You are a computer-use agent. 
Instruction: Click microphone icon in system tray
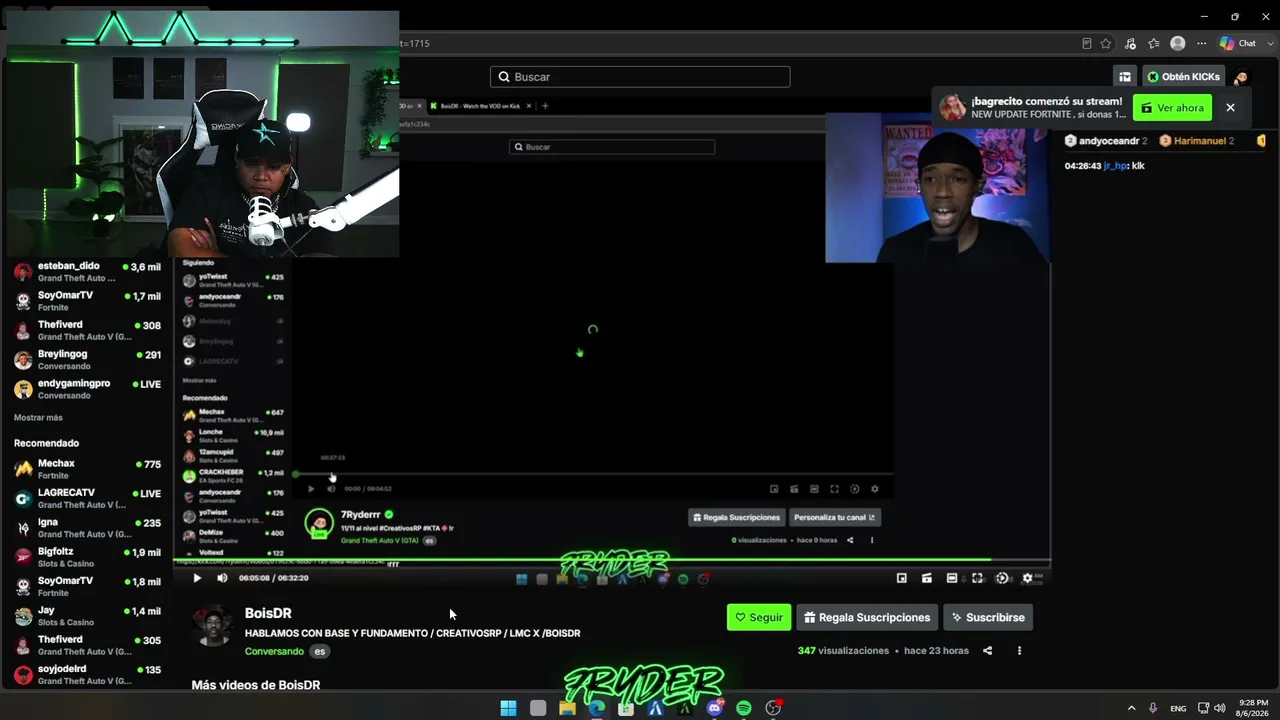[1153, 708]
